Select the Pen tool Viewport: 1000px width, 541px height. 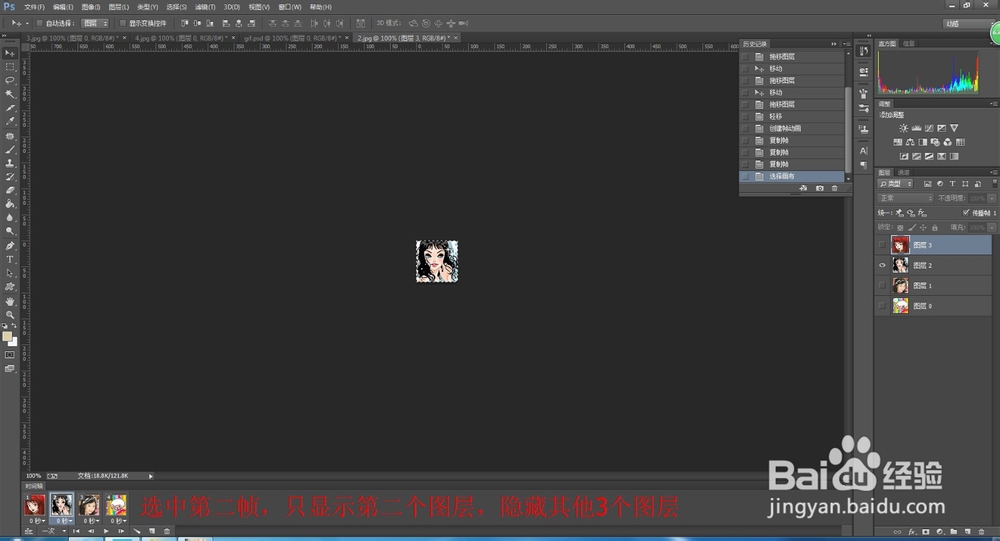10,246
